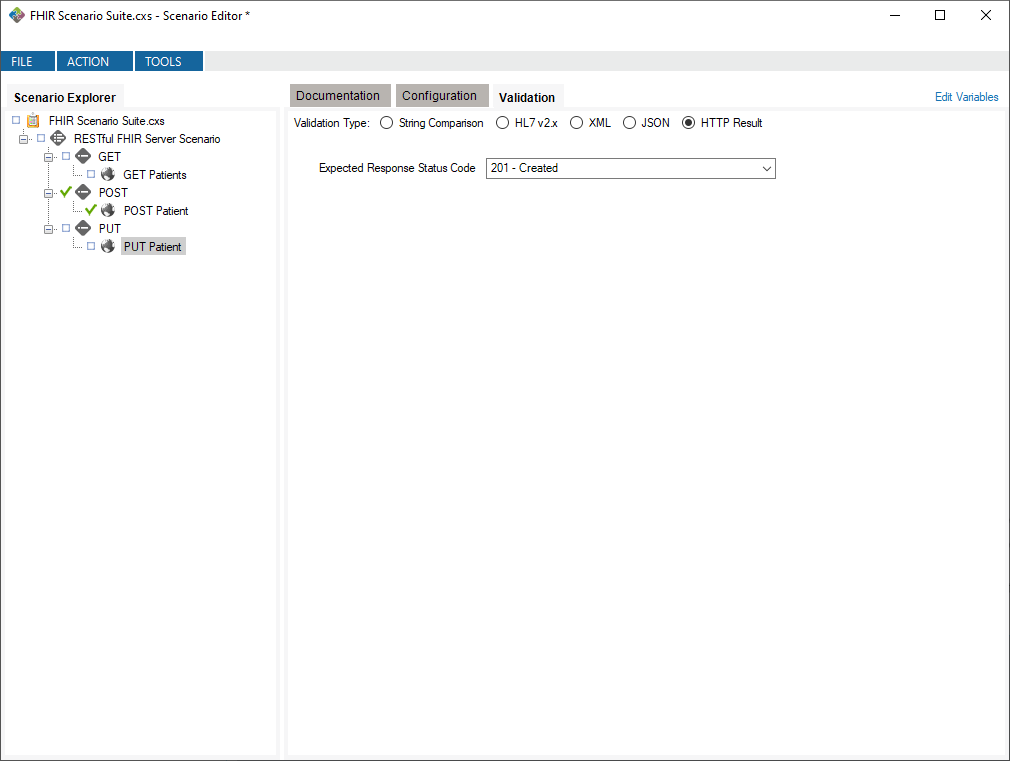The height and width of the screenshot is (761, 1010).
Task: Click the FHIR Scenario Suite clipboard icon
Action: pos(33,120)
